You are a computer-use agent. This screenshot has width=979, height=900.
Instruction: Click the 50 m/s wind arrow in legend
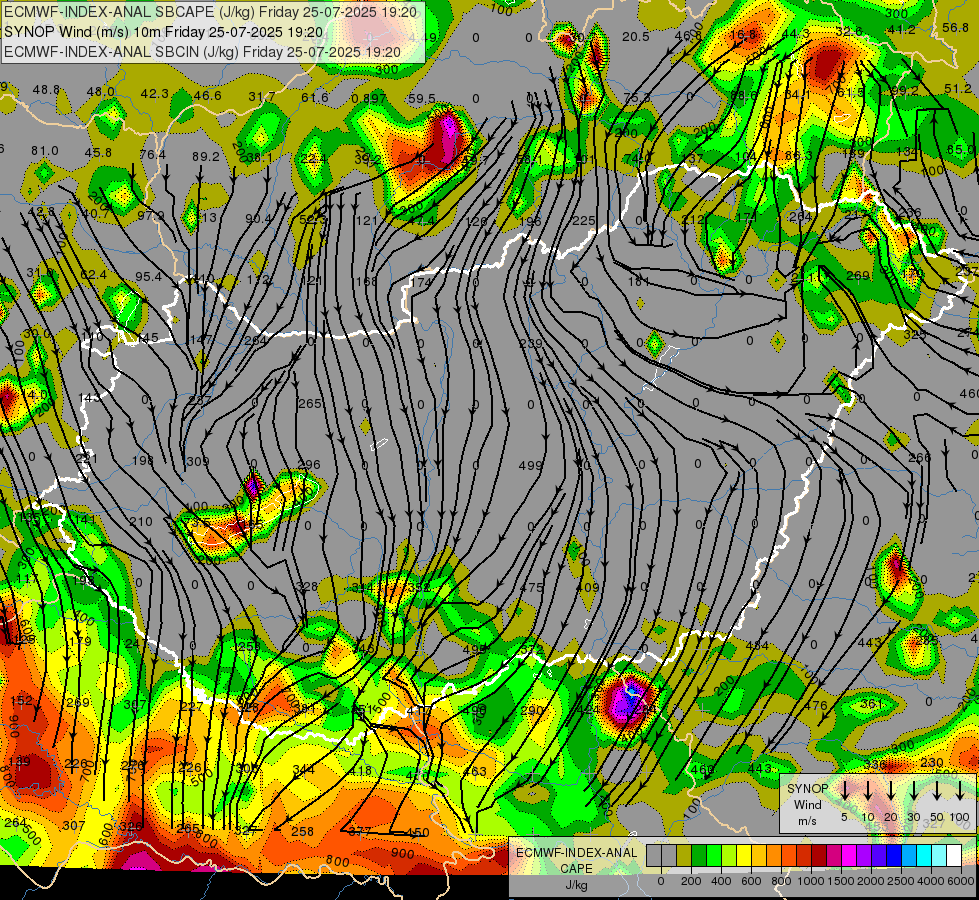(937, 791)
